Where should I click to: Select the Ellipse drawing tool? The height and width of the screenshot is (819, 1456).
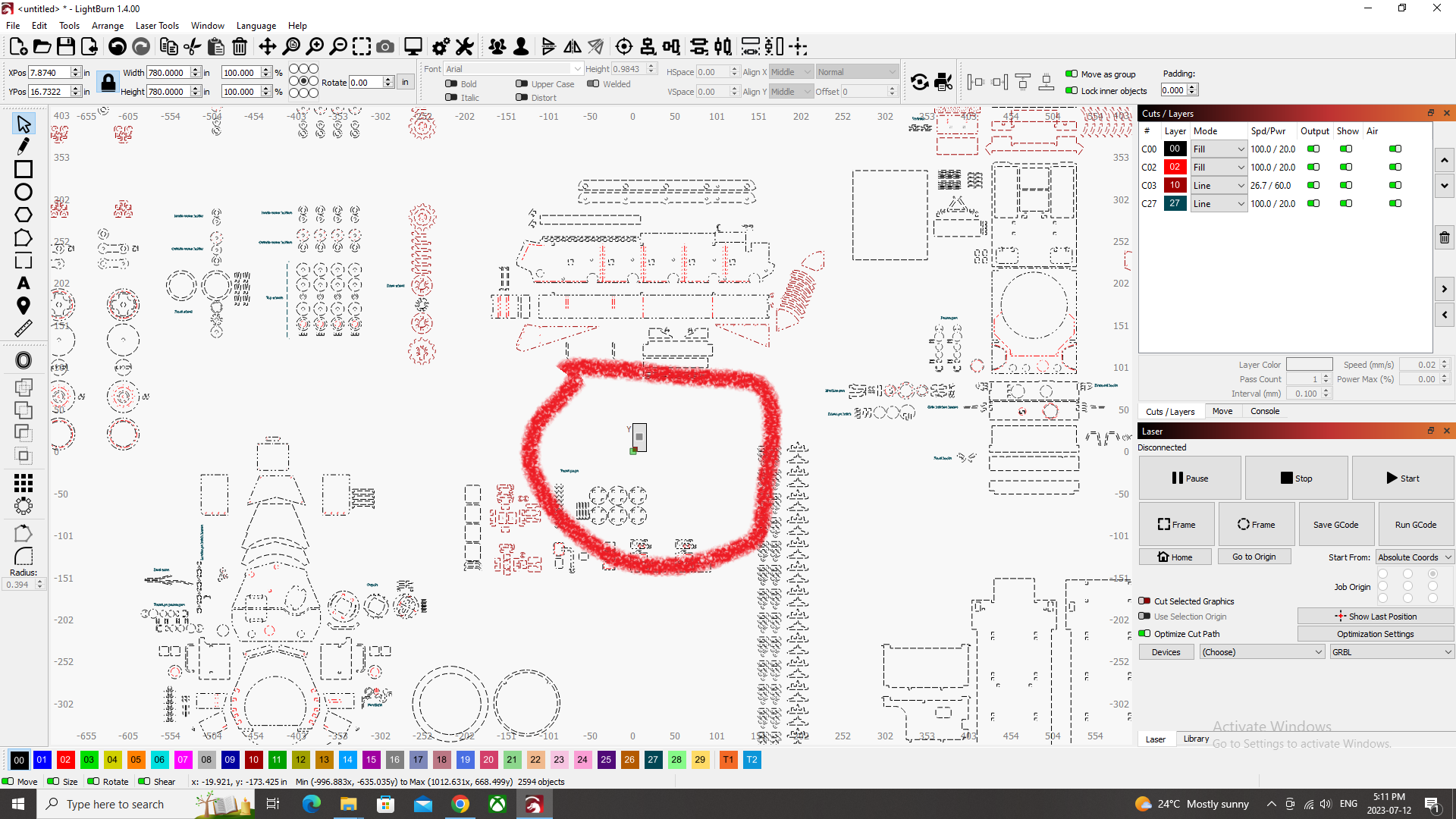click(24, 192)
